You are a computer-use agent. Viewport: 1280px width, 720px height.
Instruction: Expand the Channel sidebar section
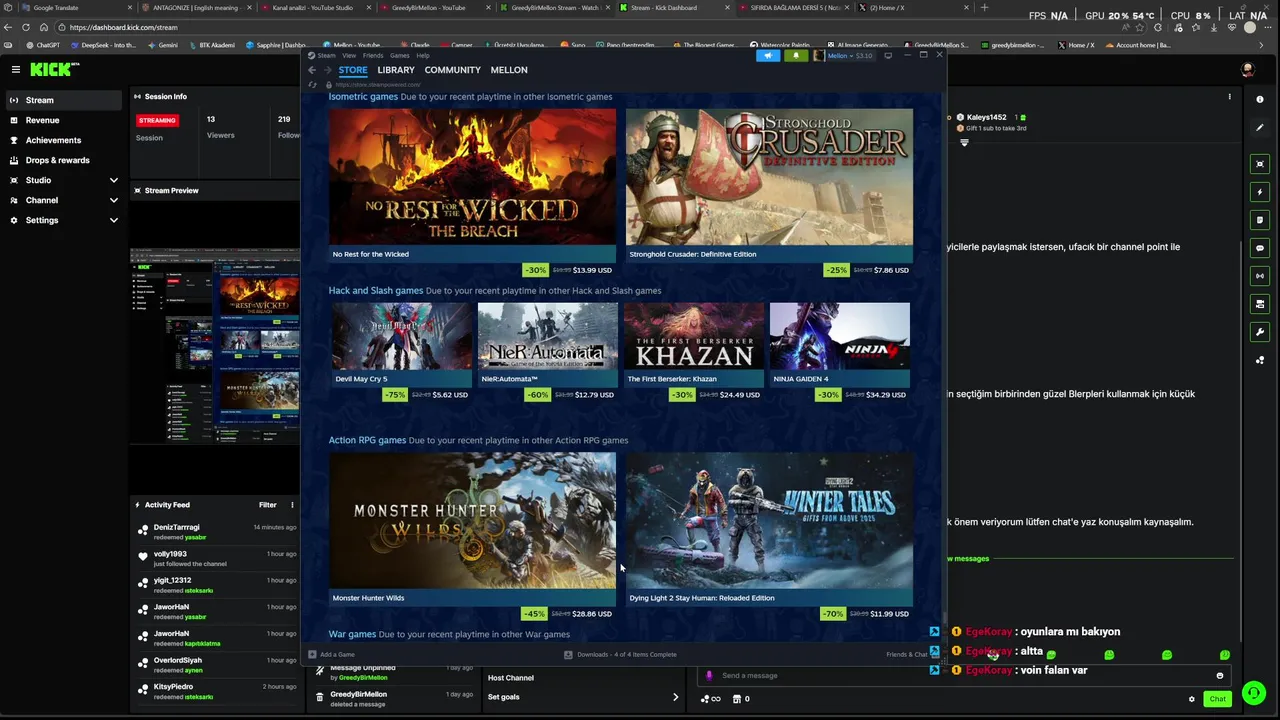pos(64,200)
